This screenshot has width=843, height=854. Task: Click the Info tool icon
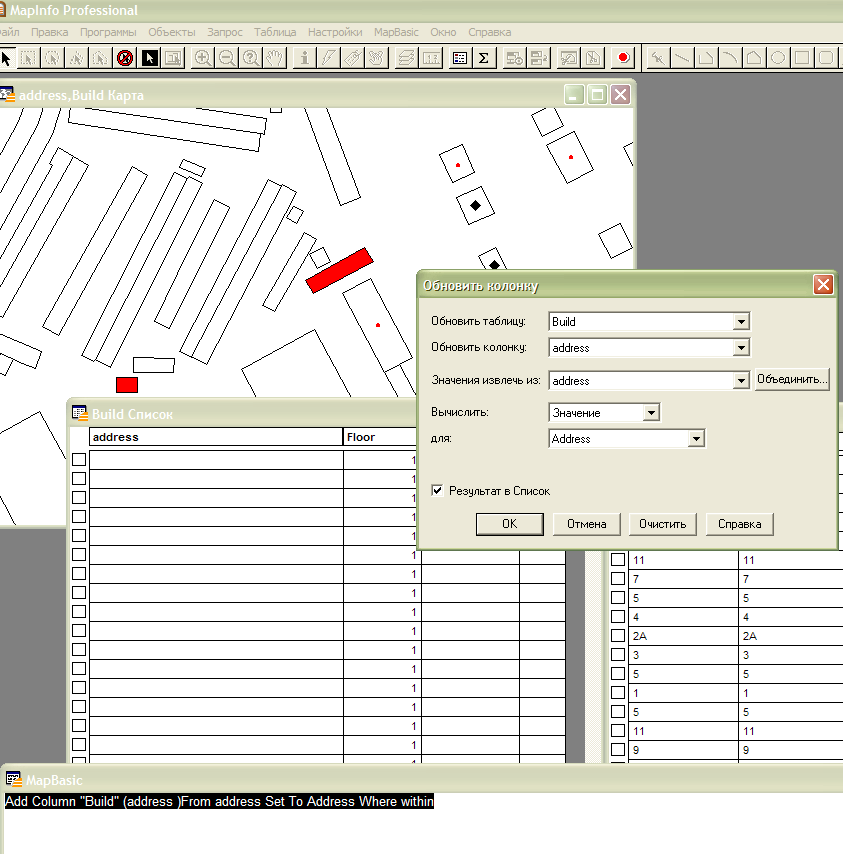(x=305, y=58)
